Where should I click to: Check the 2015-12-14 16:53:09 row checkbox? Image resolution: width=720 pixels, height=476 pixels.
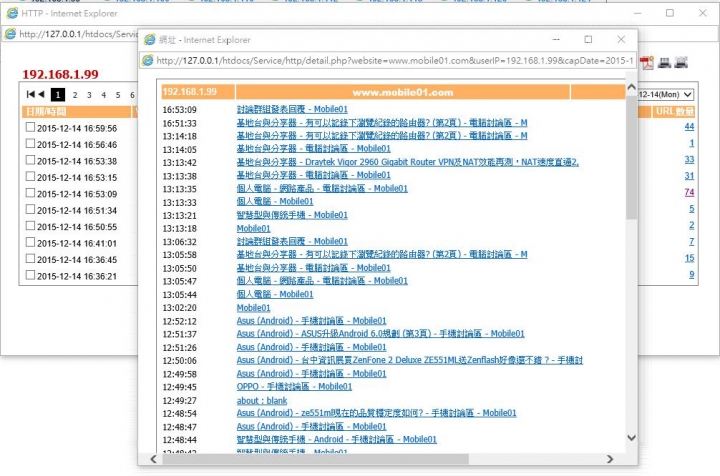[30, 193]
